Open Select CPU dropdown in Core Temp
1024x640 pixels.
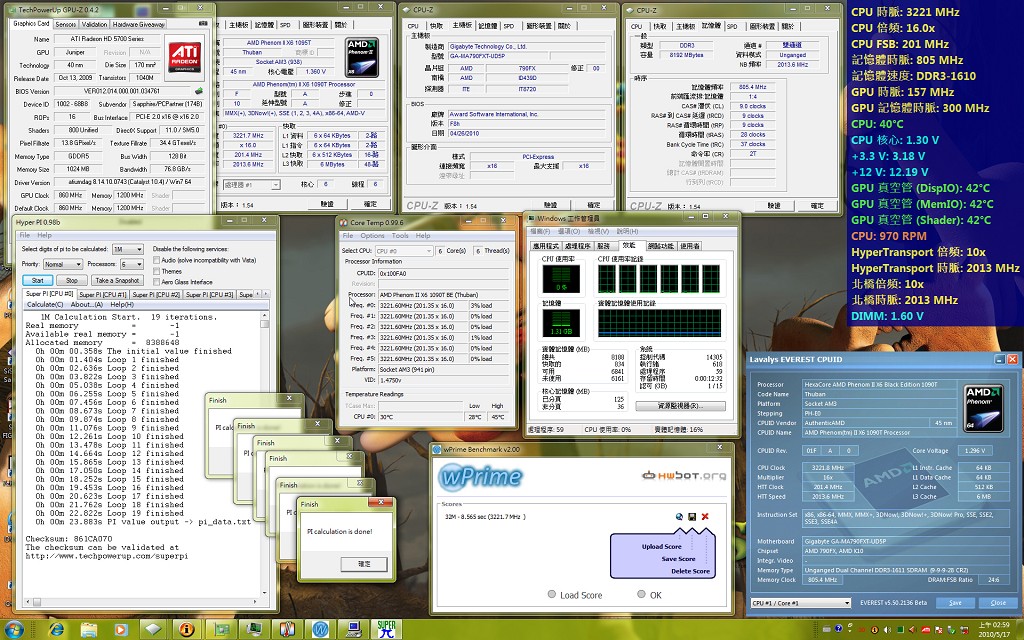click(404, 251)
